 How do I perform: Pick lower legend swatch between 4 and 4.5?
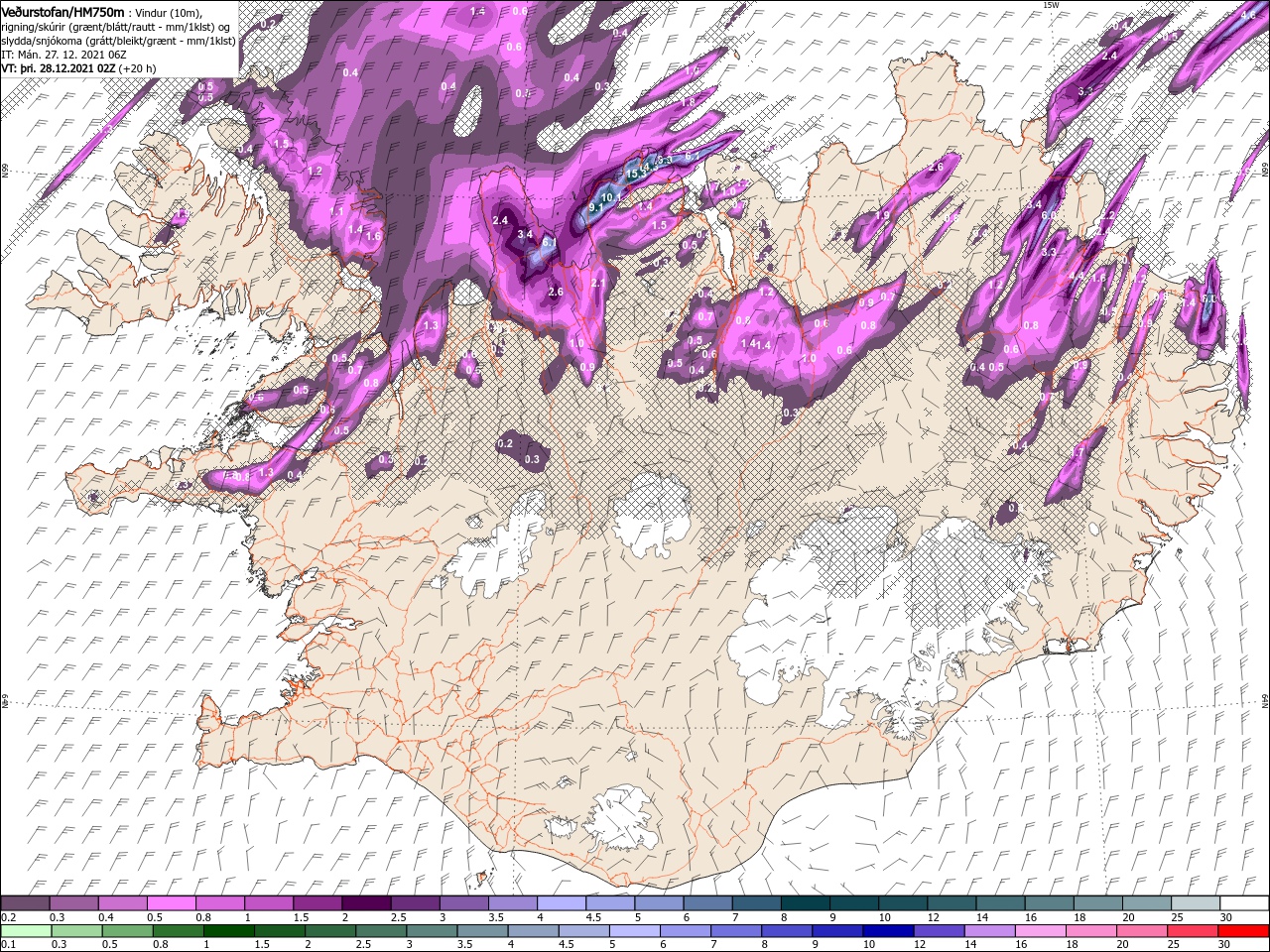tap(533, 931)
